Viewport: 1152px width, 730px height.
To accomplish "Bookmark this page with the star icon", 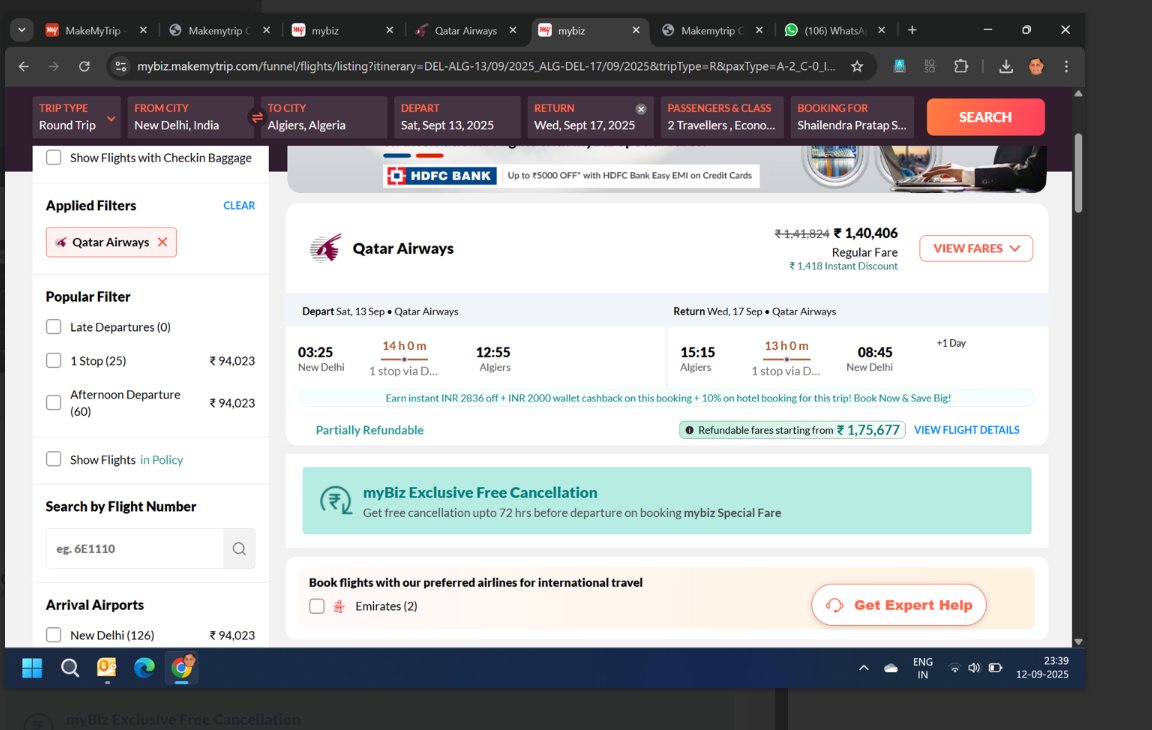I will coord(857,67).
